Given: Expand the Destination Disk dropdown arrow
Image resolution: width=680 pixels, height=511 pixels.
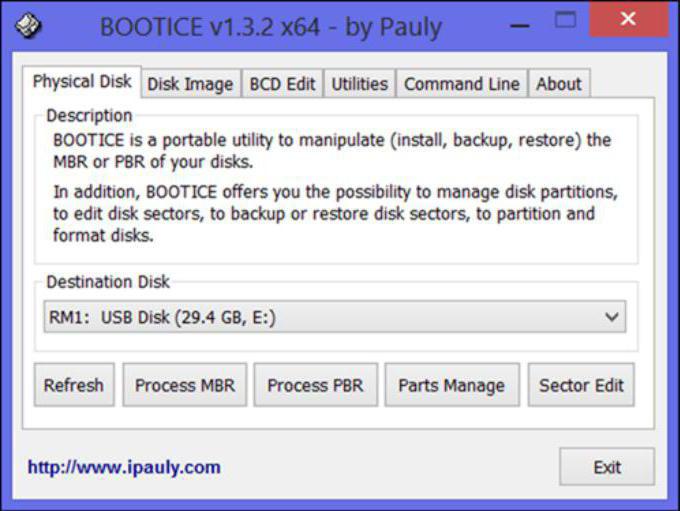Looking at the screenshot, I should (611, 317).
